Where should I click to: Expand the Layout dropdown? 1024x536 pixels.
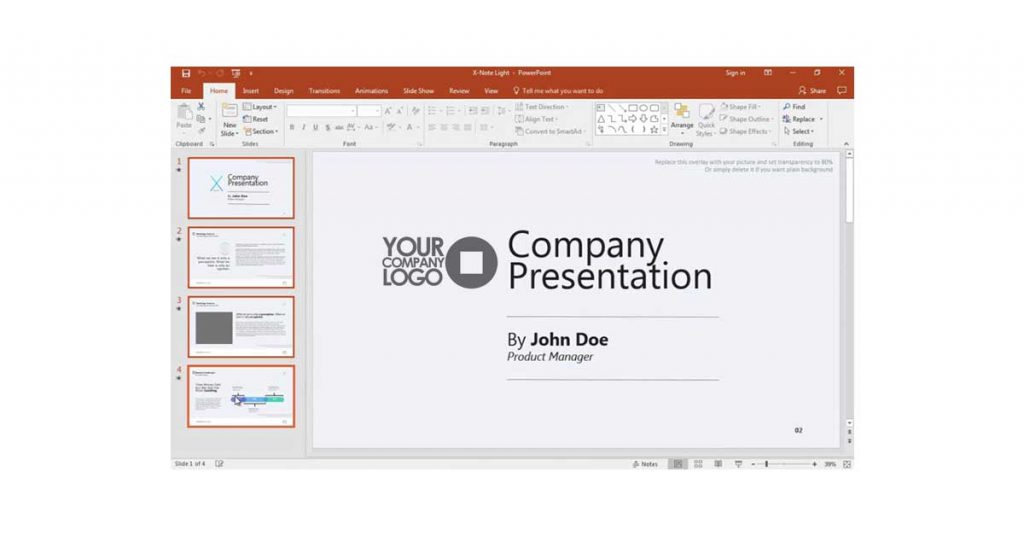coord(263,107)
